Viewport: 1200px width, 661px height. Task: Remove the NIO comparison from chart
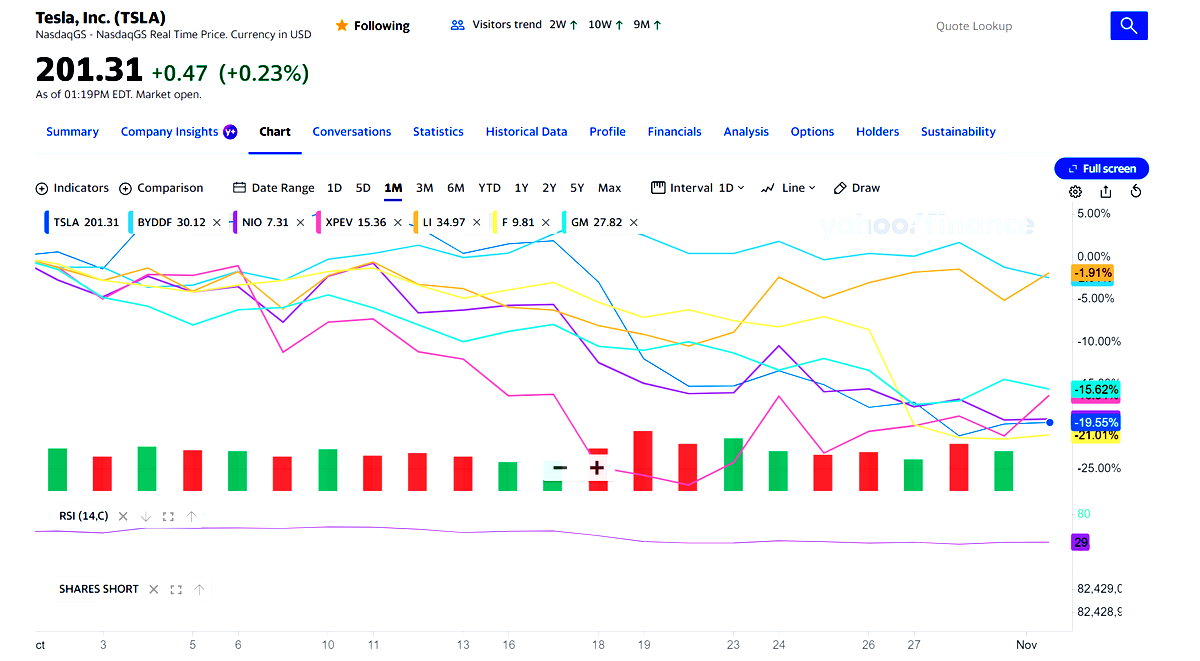300,222
